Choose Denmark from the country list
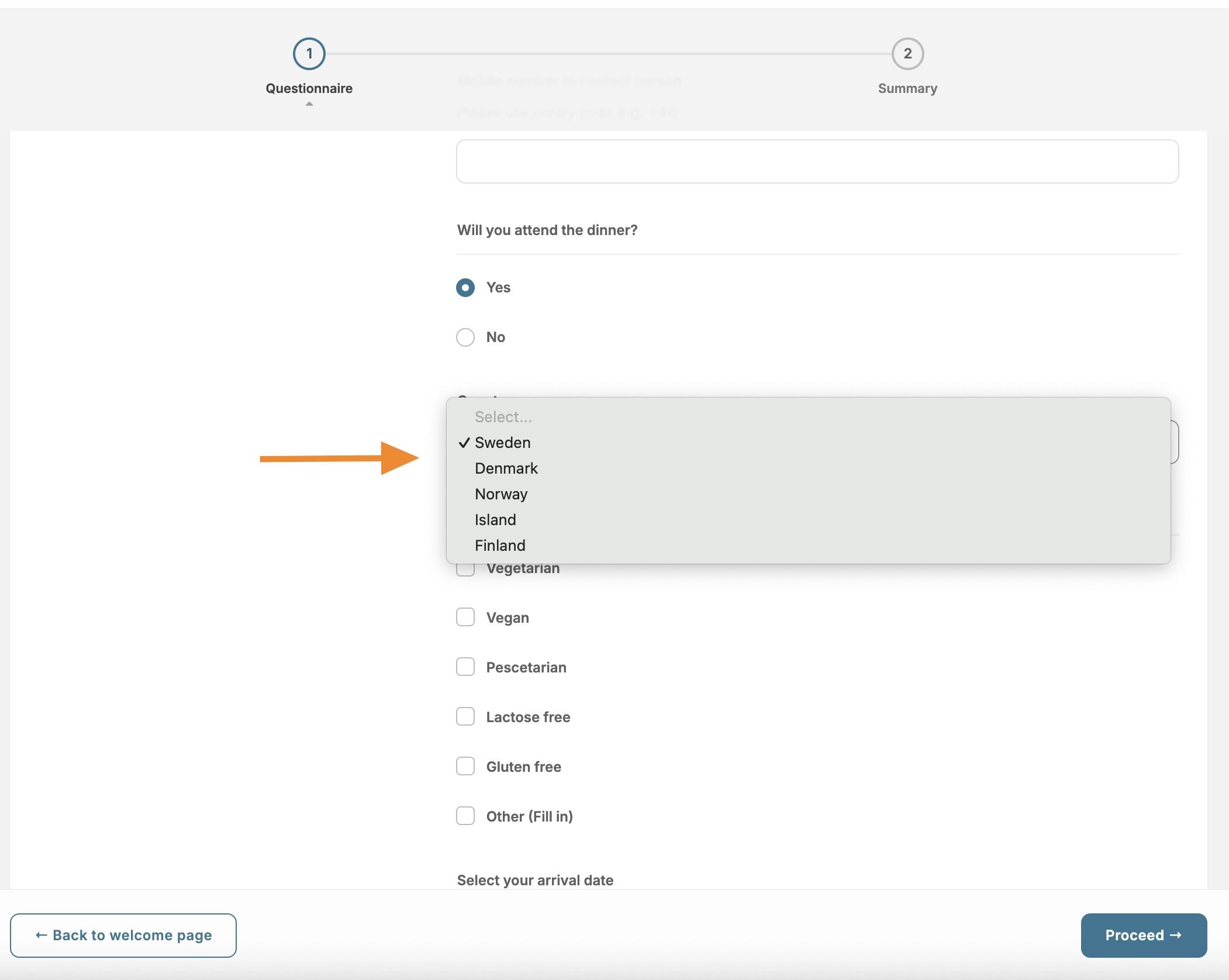 coord(506,468)
